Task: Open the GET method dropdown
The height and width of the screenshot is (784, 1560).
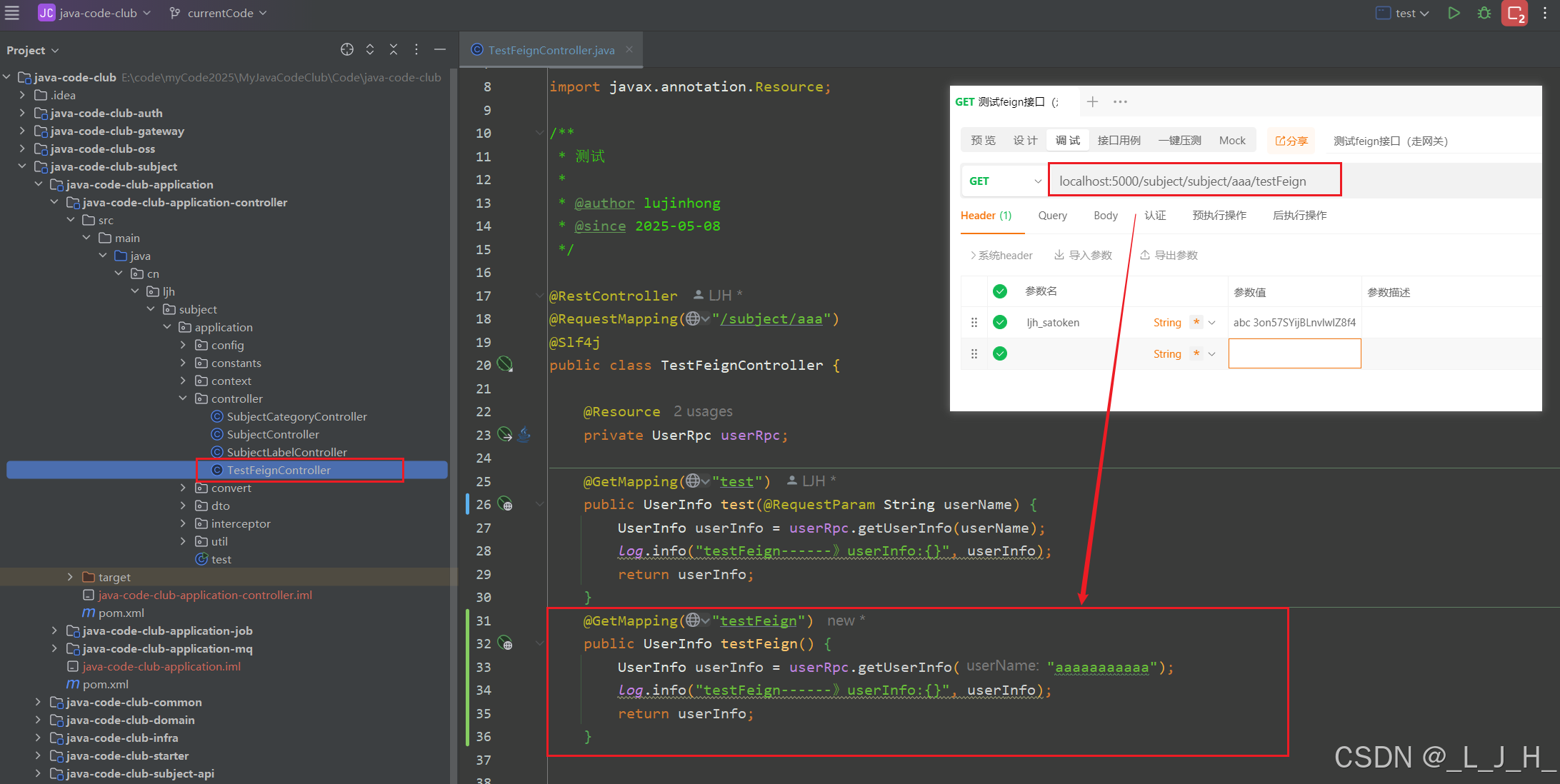Action: (x=1004, y=181)
